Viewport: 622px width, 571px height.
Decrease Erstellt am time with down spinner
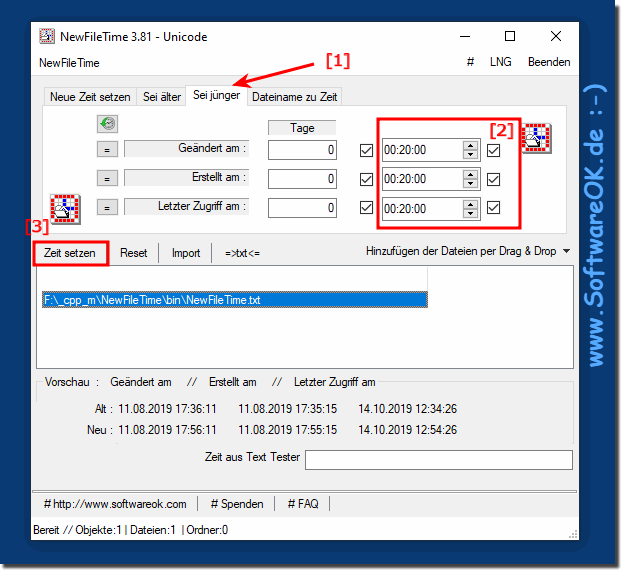pos(470,183)
